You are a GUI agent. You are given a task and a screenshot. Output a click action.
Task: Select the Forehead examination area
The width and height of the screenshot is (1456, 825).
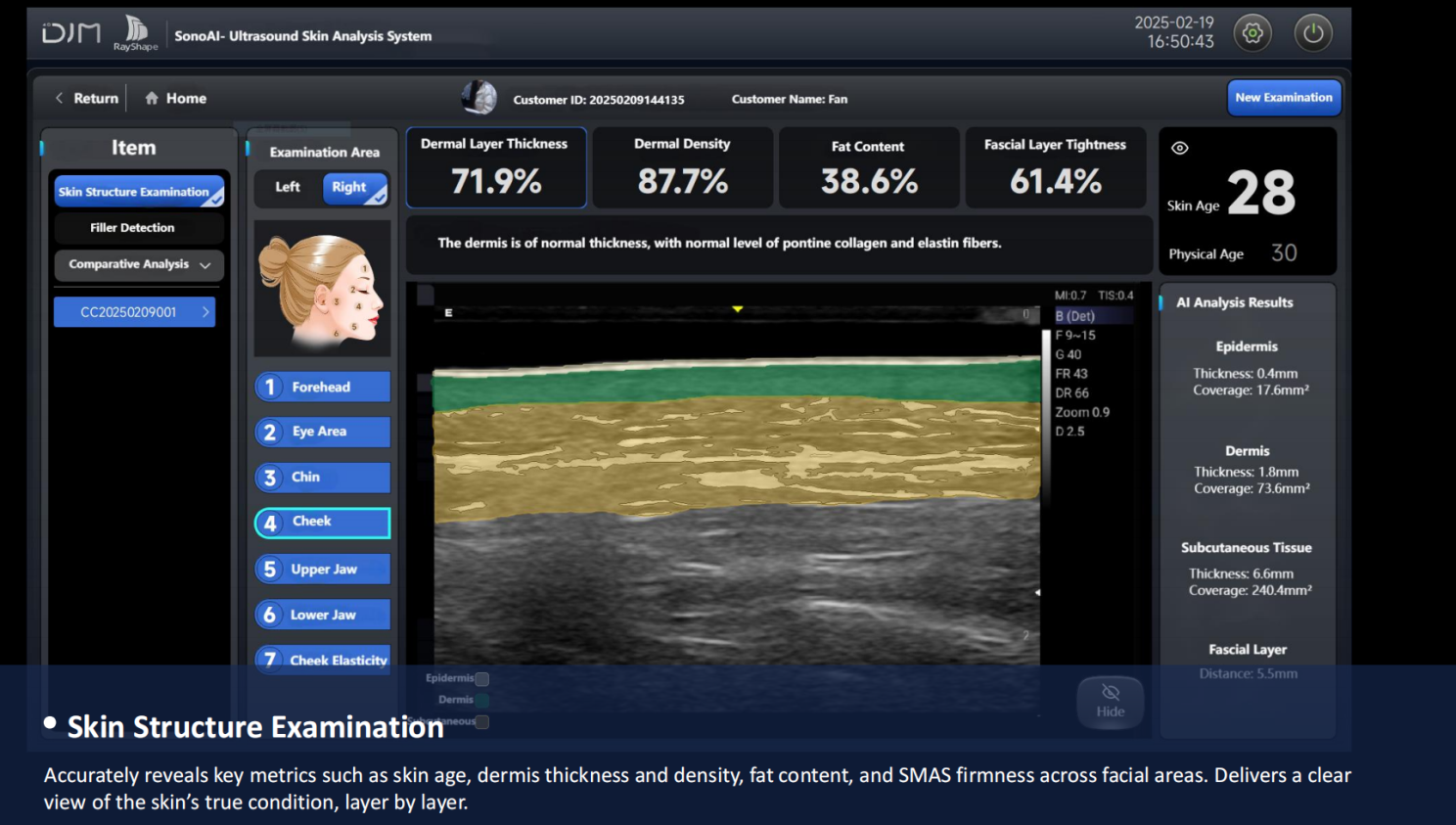click(x=322, y=387)
